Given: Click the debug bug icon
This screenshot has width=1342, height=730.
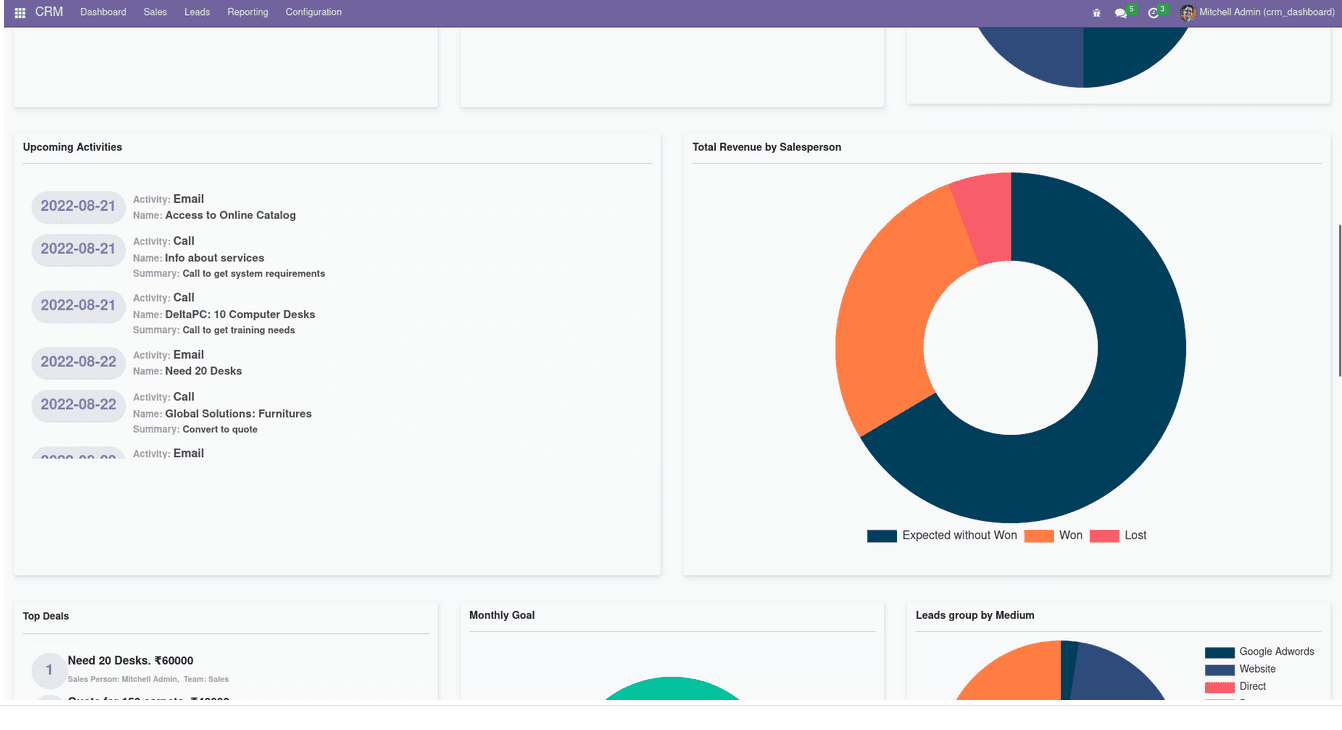Looking at the screenshot, I should click(x=1097, y=13).
